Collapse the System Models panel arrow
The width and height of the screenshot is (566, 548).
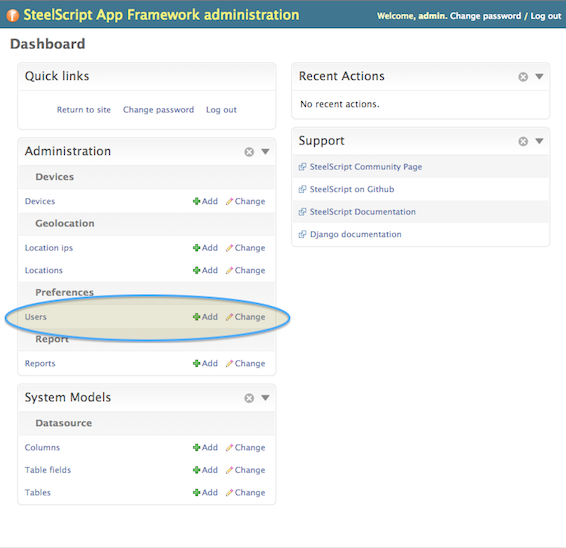tap(265, 398)
